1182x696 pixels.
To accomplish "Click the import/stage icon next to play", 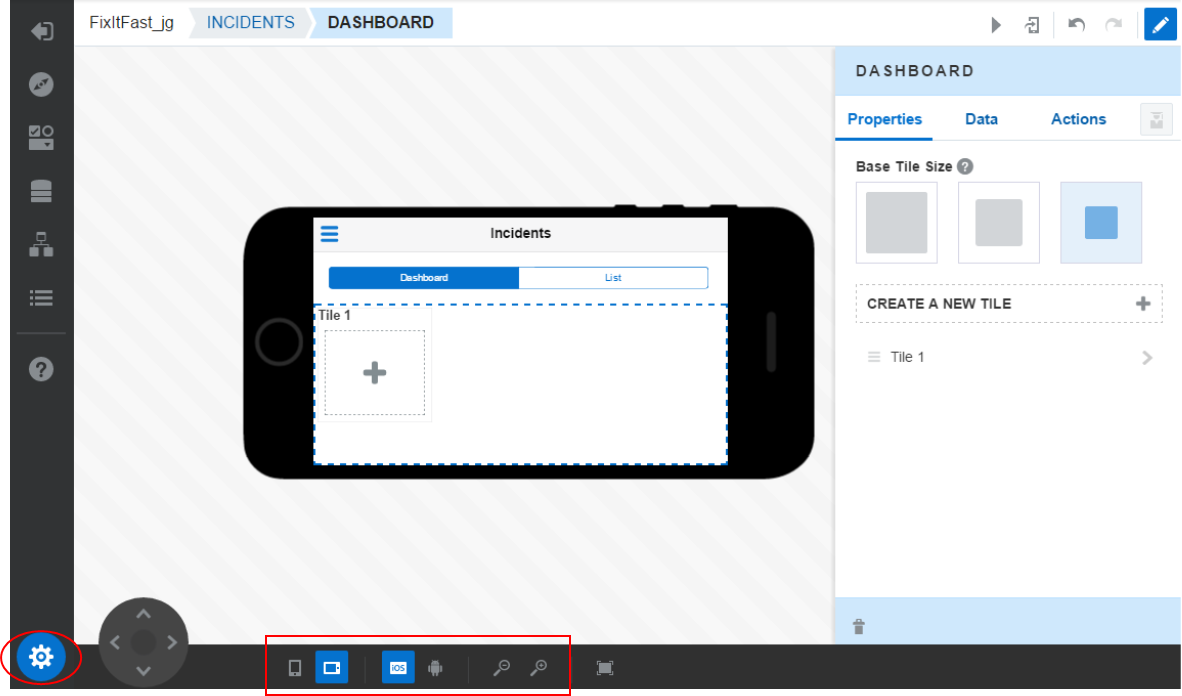I will (x=1032, y=25).
